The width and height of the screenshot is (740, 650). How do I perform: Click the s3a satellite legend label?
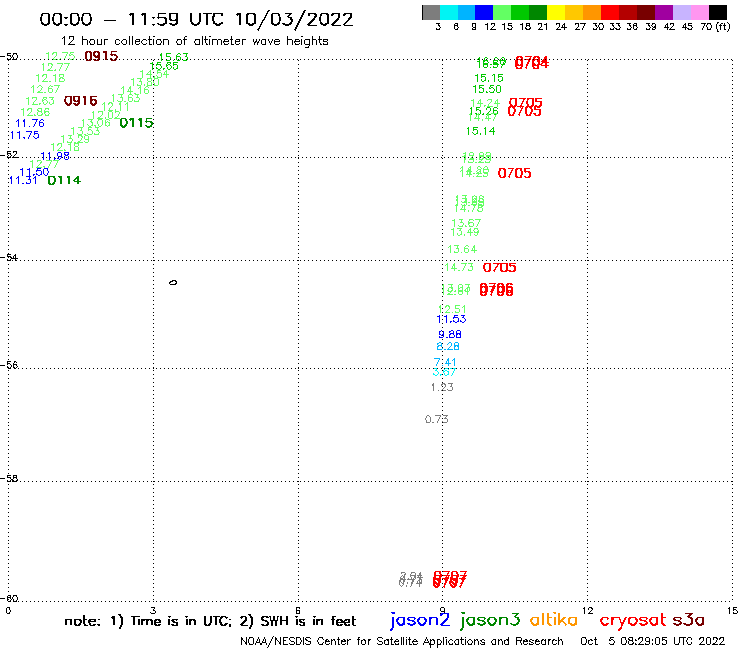coord(689,620)
